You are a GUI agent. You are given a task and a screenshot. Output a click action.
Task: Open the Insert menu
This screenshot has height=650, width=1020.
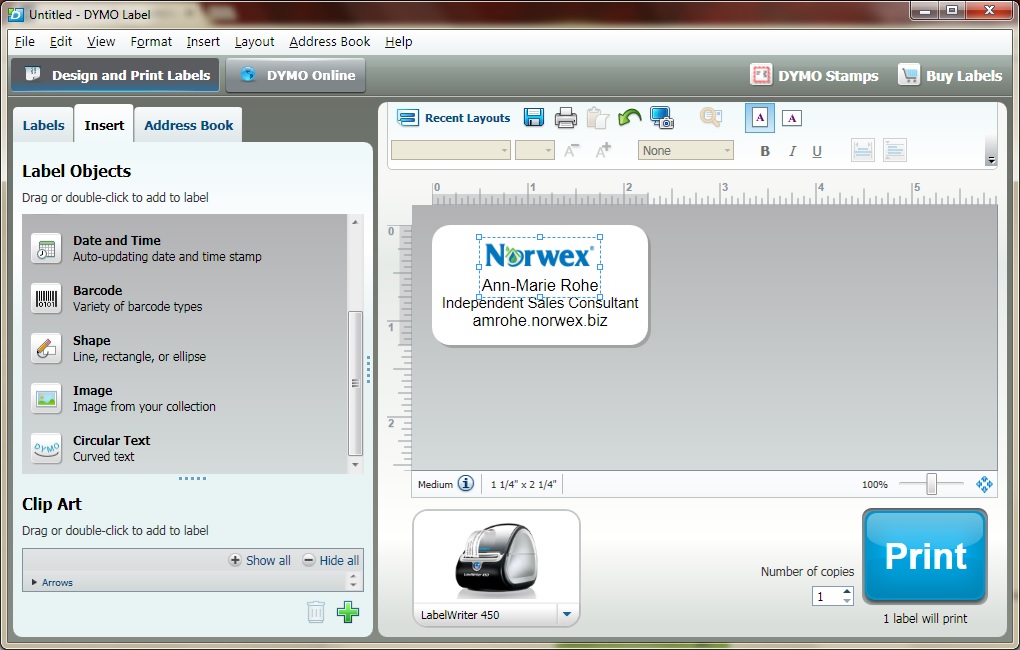click(x=203, y=42)
